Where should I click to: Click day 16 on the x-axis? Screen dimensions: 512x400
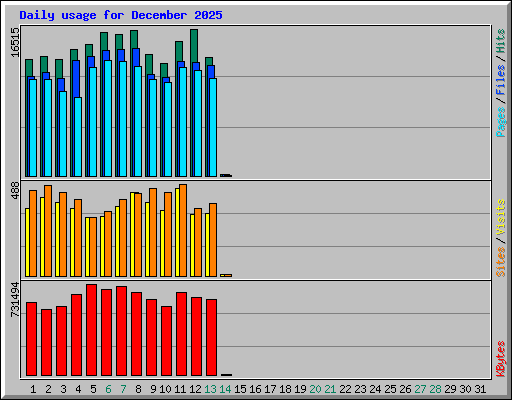tap(255, 389)
